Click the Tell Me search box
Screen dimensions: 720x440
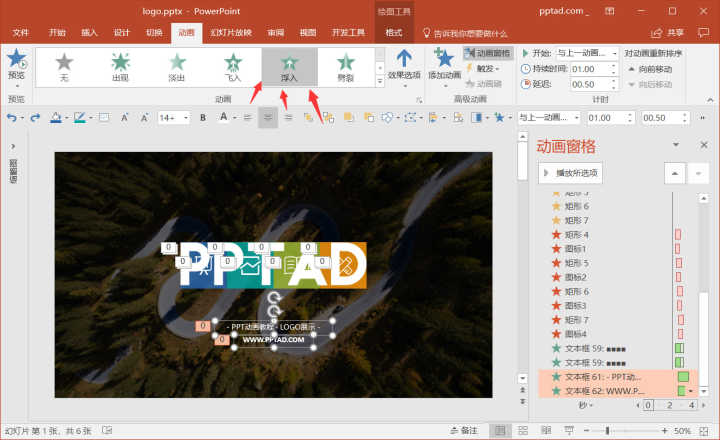point(465,33)
